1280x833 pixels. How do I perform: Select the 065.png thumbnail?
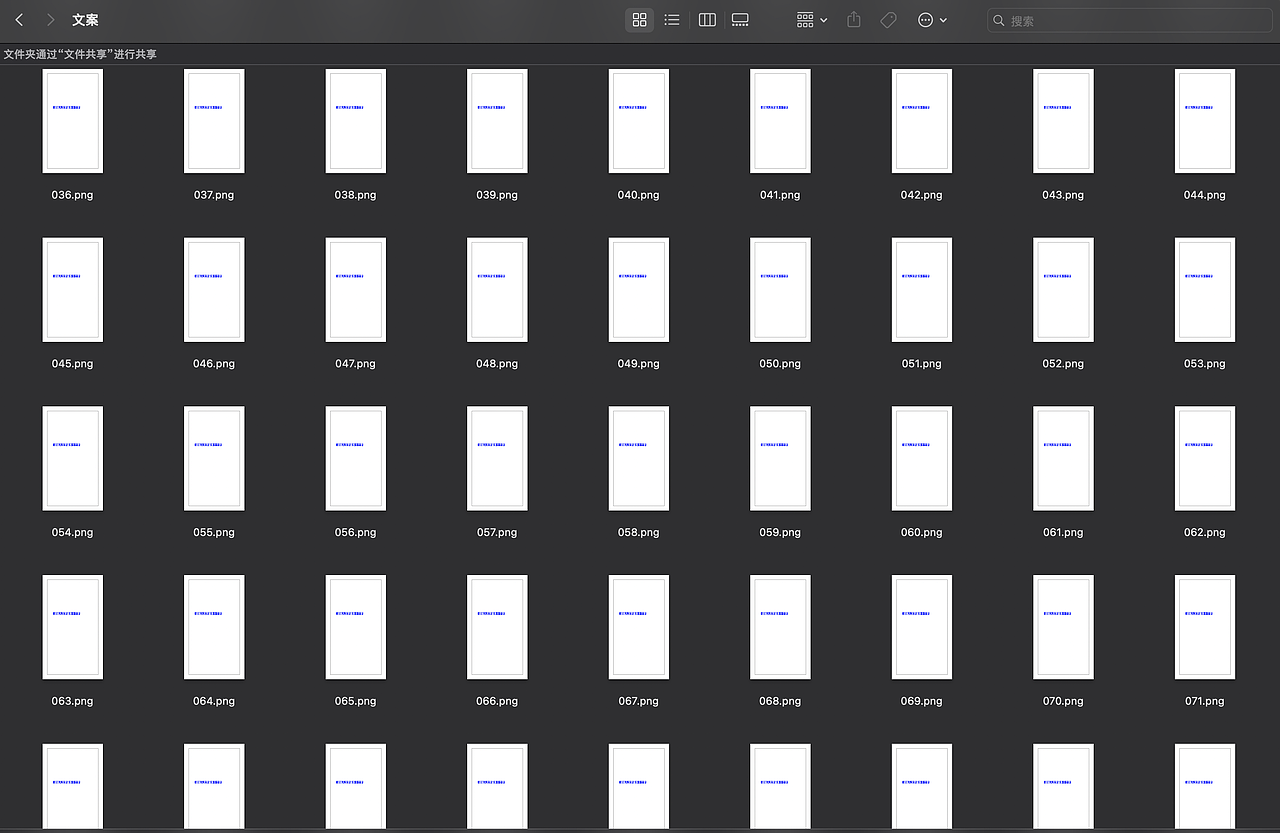tap(355, 627)
